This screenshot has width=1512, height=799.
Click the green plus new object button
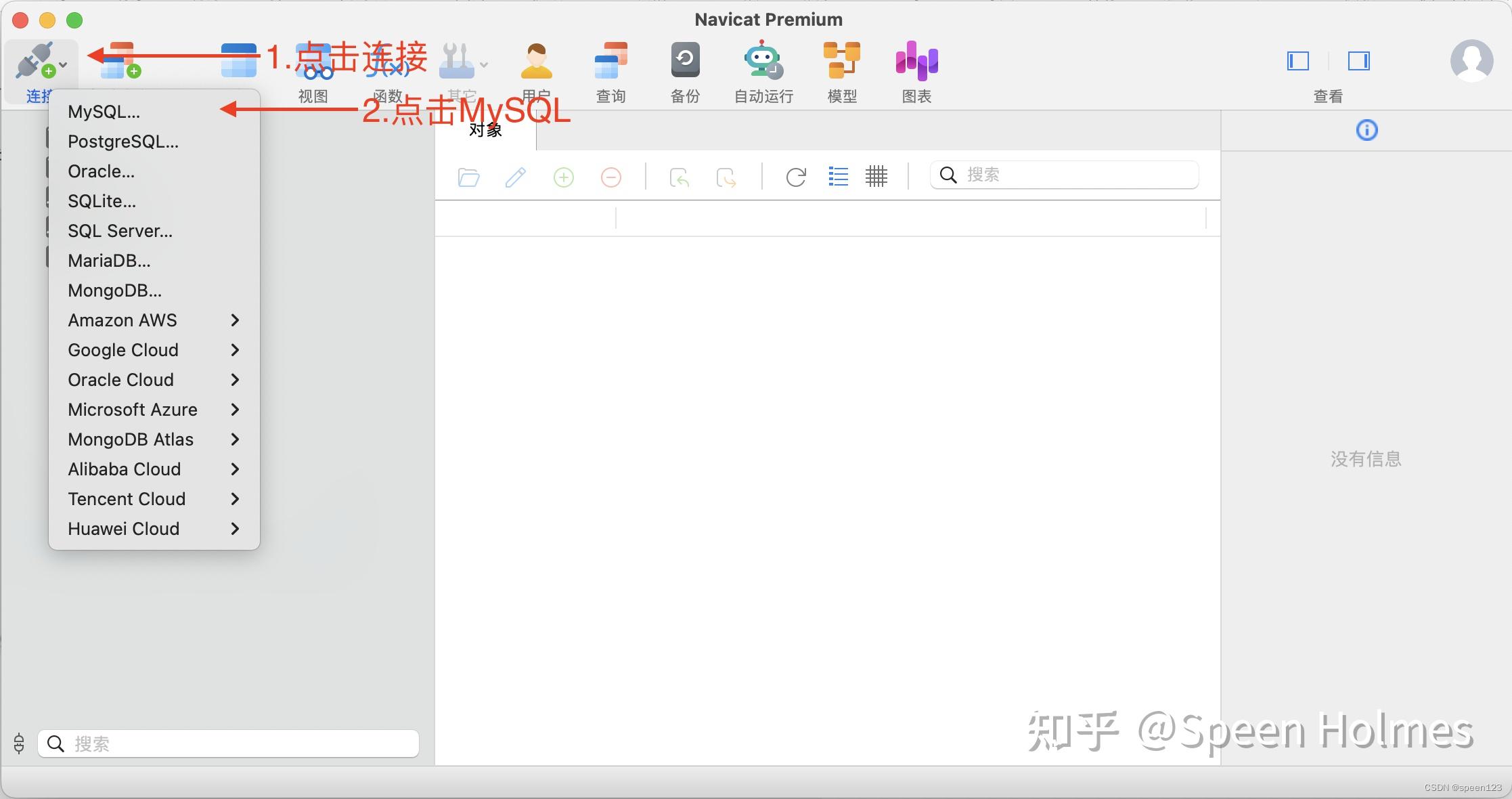tap(563, 177)
